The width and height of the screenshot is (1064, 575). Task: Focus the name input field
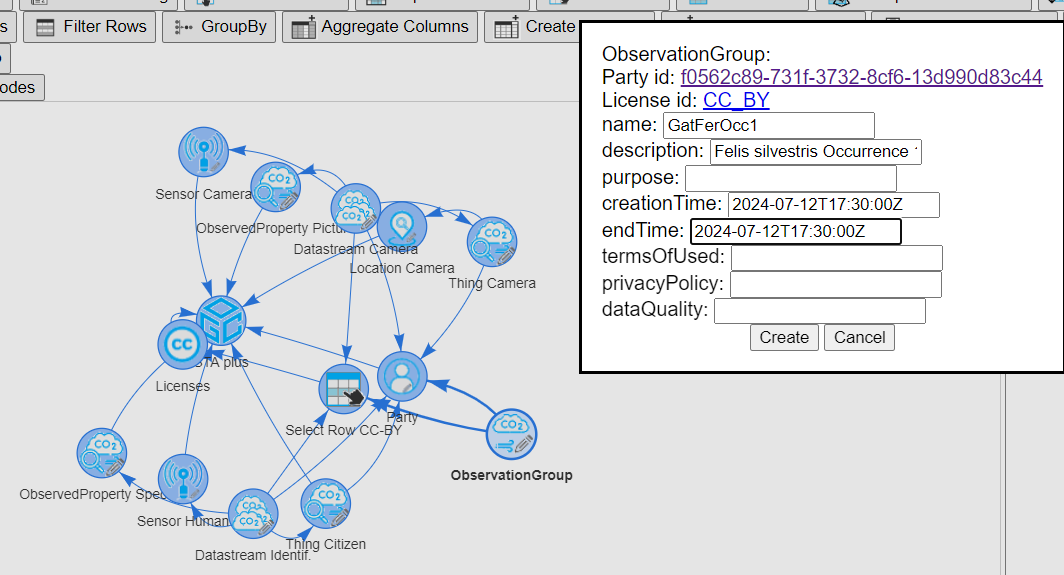tap(768, 125)
